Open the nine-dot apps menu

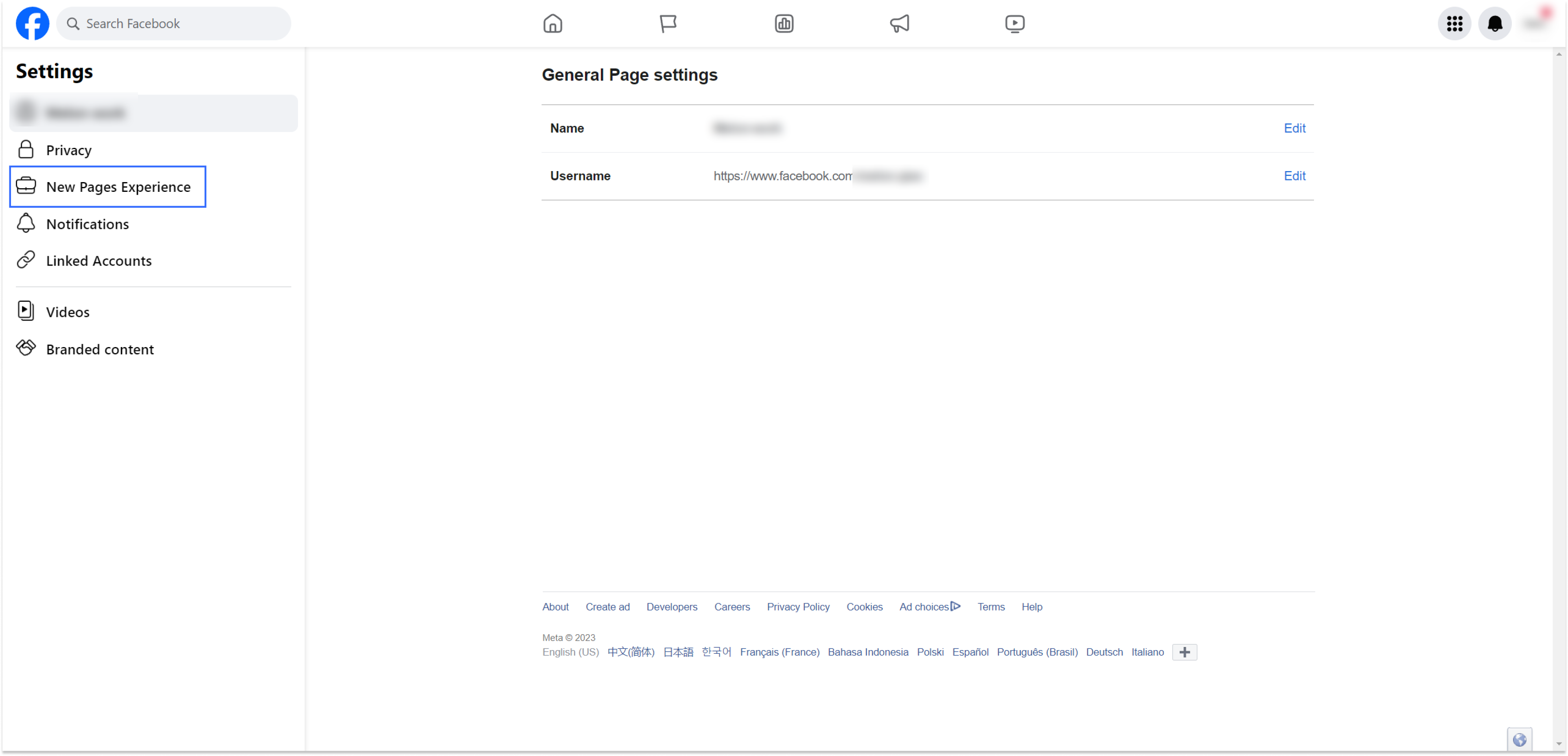[1454, 24]
